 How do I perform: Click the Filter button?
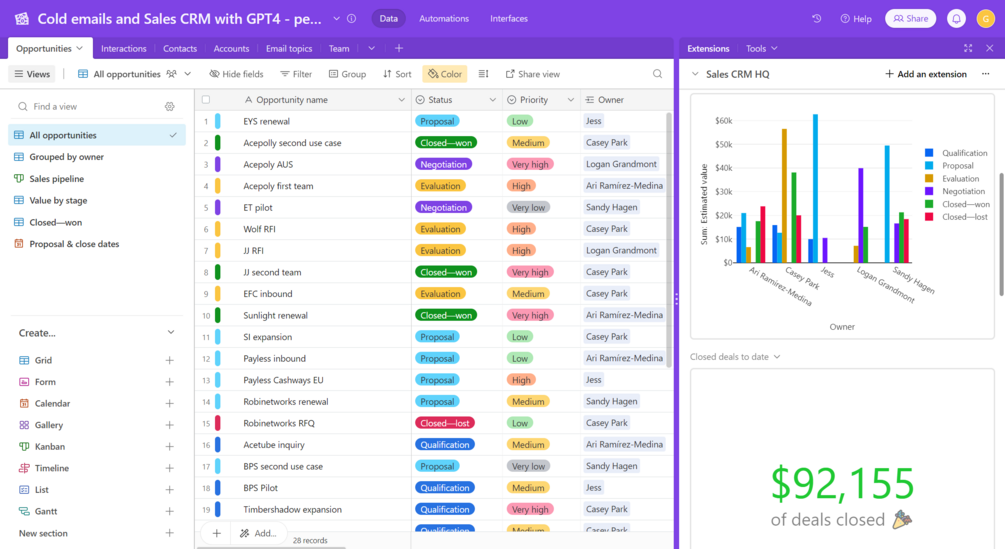coord(296,74)
